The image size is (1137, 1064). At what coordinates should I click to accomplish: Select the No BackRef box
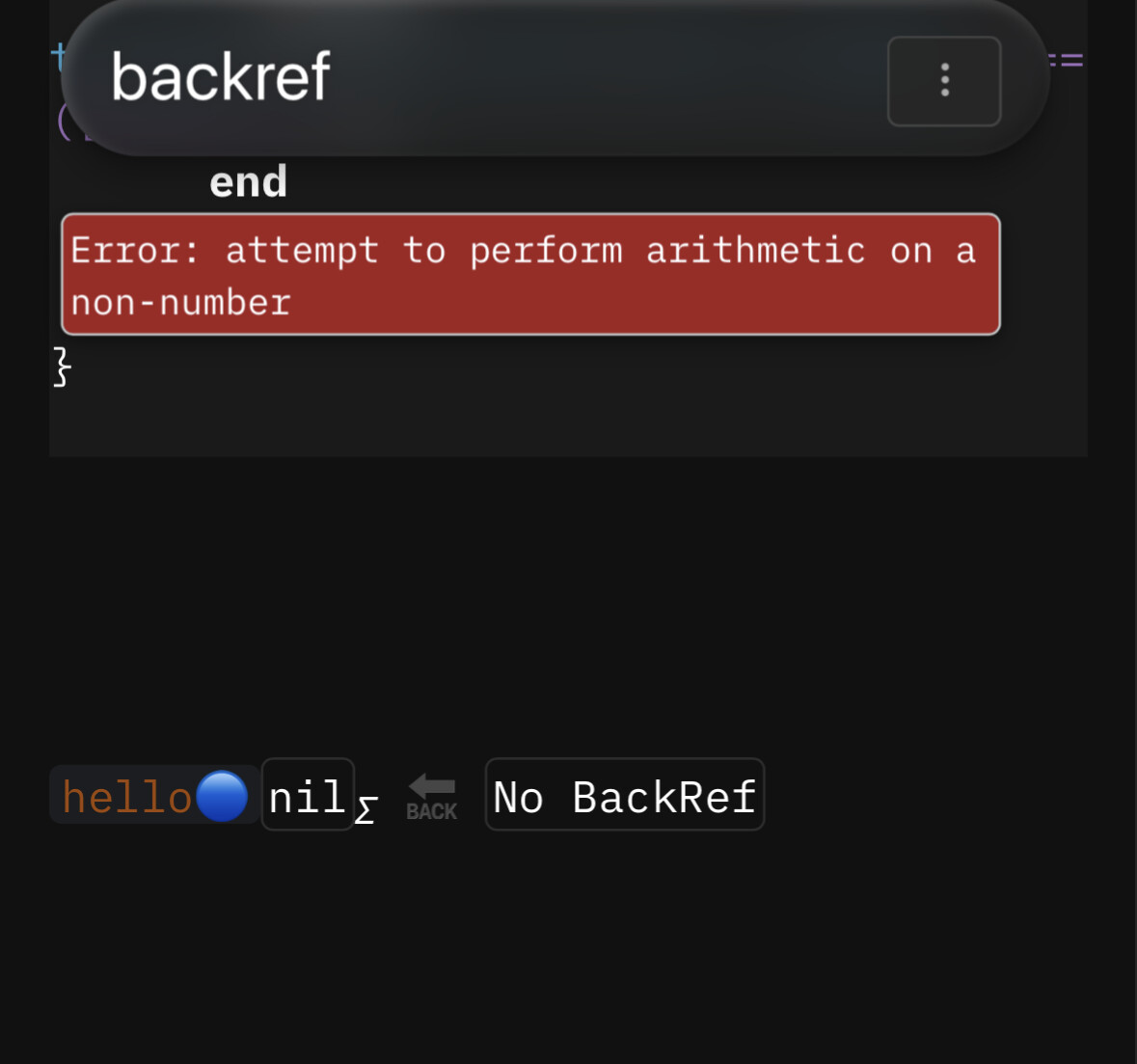click(x=625, y=795)
